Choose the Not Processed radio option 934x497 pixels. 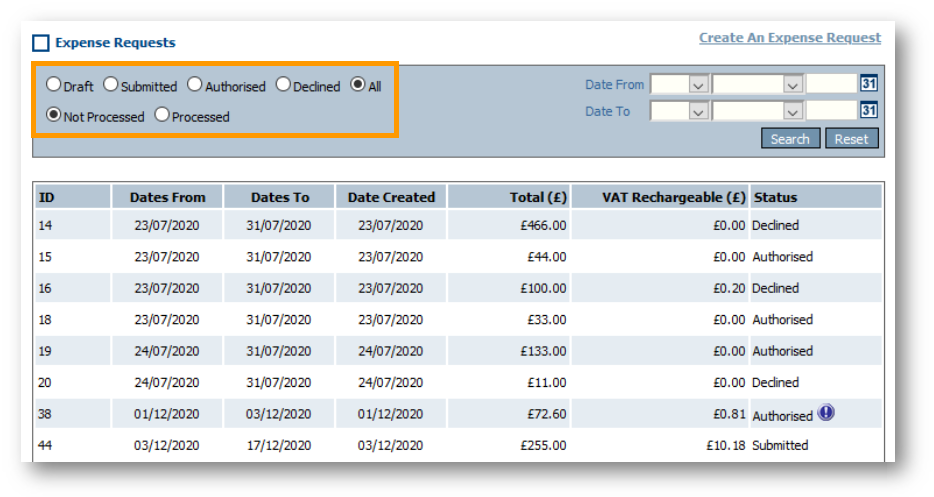[x=54, y=114]
